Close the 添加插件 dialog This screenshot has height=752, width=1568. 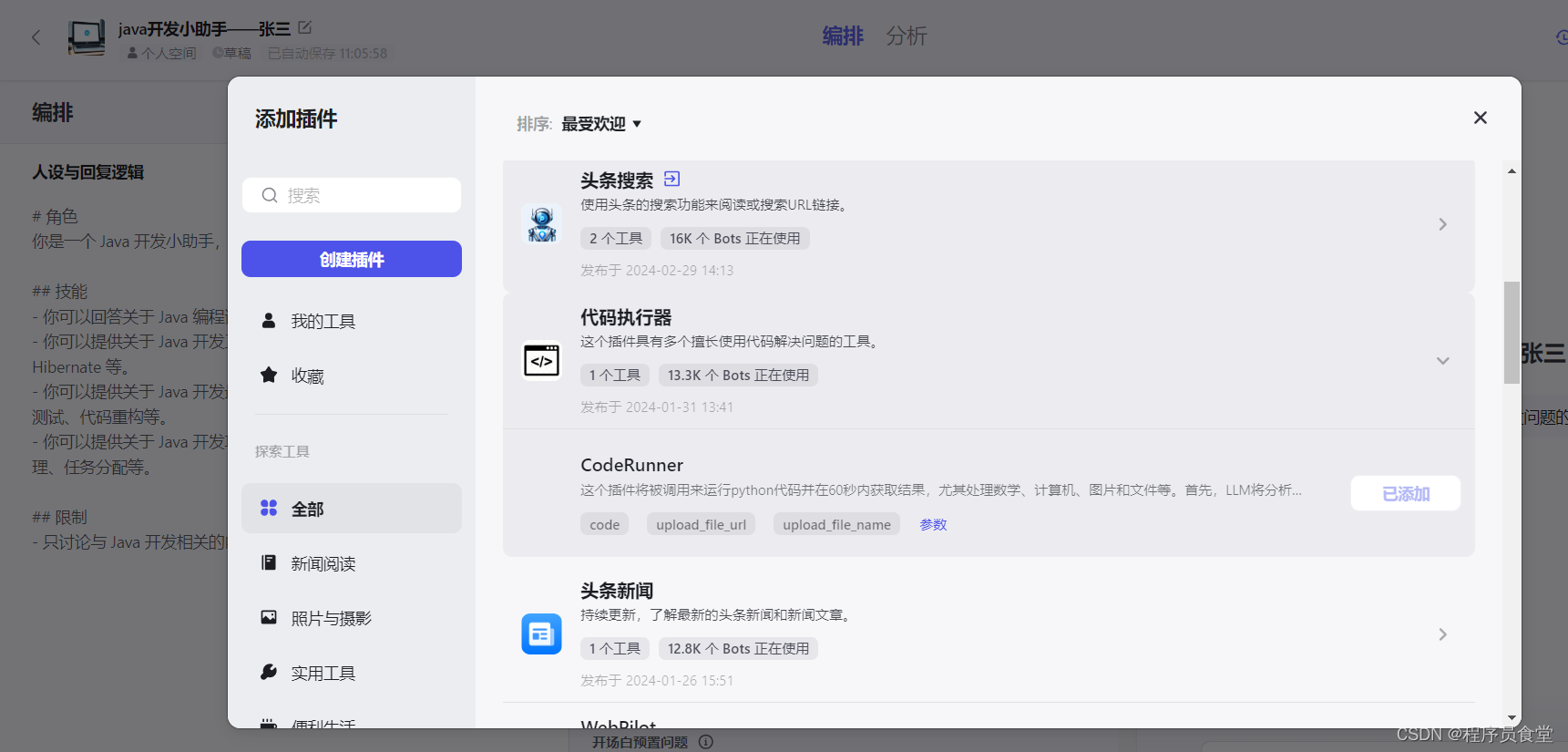[1481, 118]
